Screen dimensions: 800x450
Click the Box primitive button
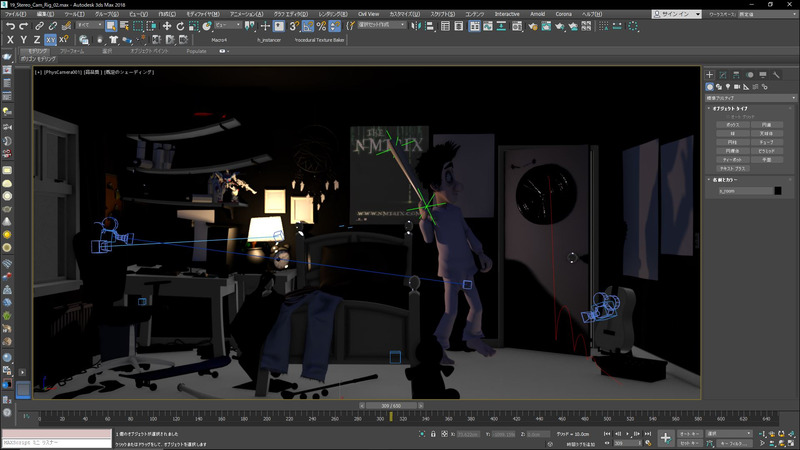coord(733,125)
